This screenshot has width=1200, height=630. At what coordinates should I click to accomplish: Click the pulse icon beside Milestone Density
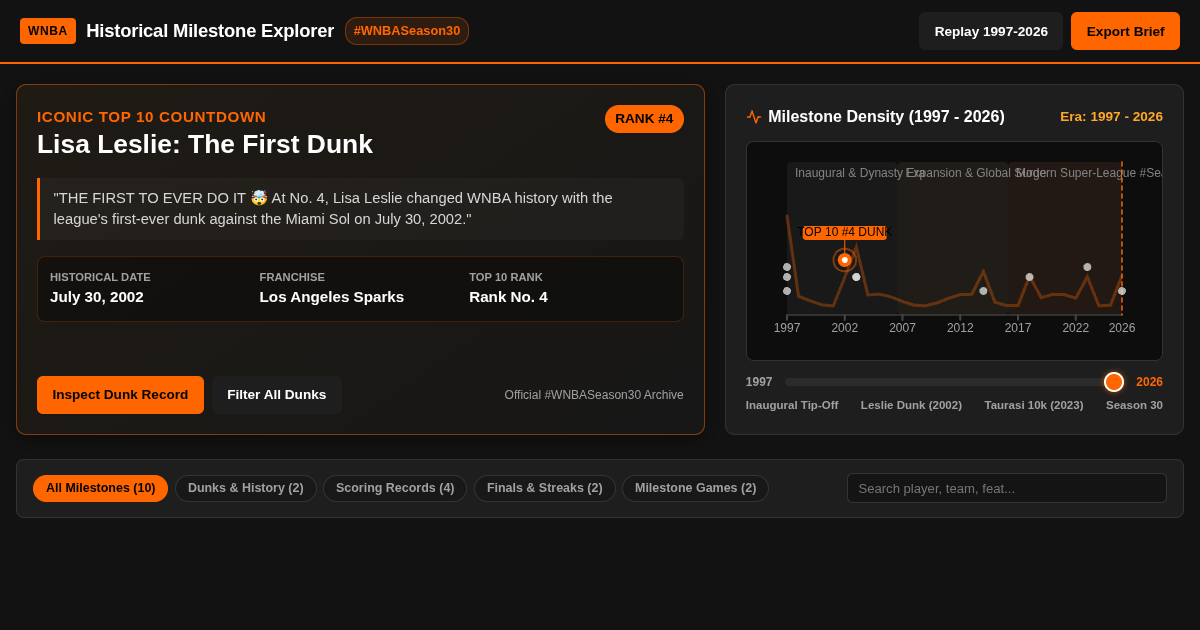[x=754, y=117]
